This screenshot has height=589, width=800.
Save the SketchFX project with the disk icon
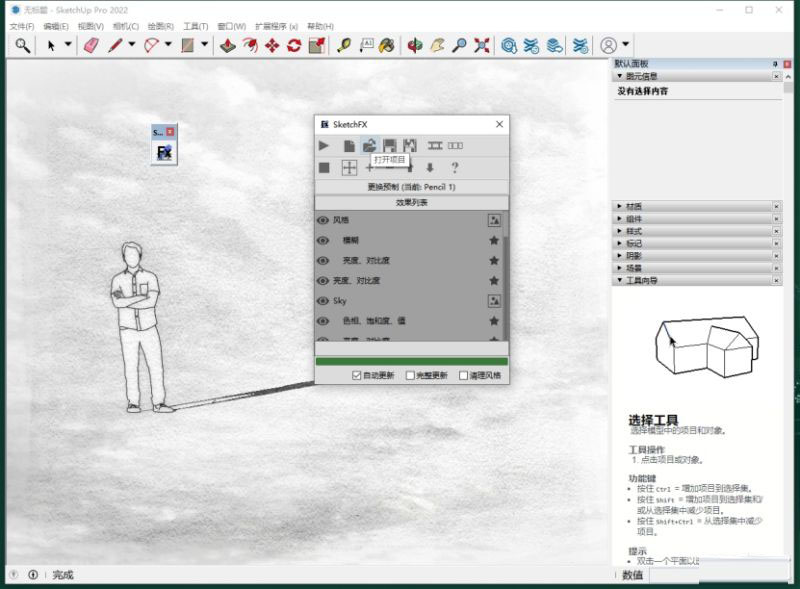pos(390,146)
